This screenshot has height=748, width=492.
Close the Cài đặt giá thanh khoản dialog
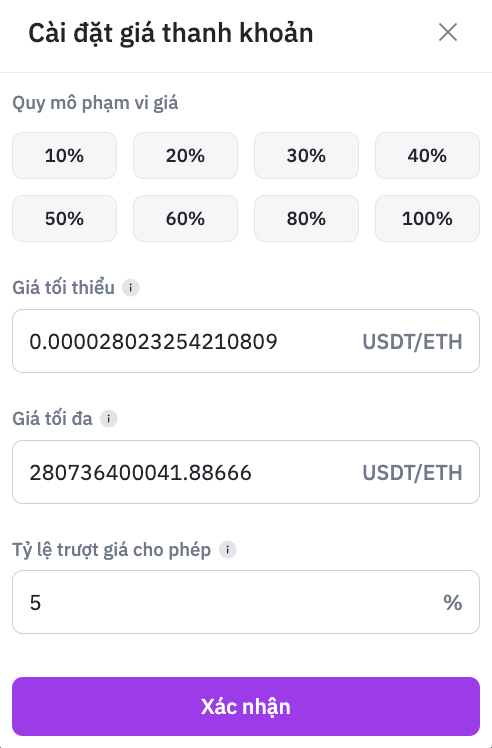point(448,32)
